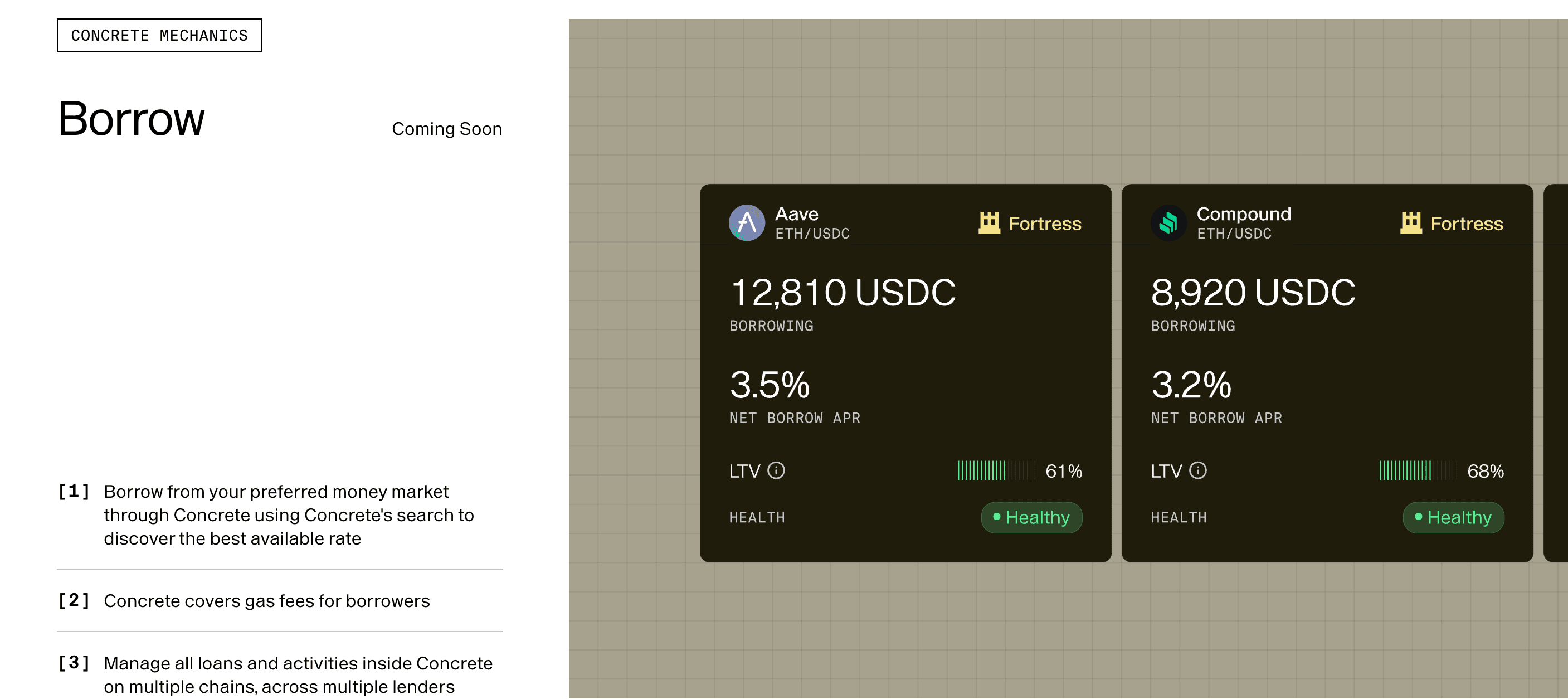Click NET BORROW APR label on Compound card
Image resolution: width=1568 pixels, height=699 pixels.
coord(1216,418)
